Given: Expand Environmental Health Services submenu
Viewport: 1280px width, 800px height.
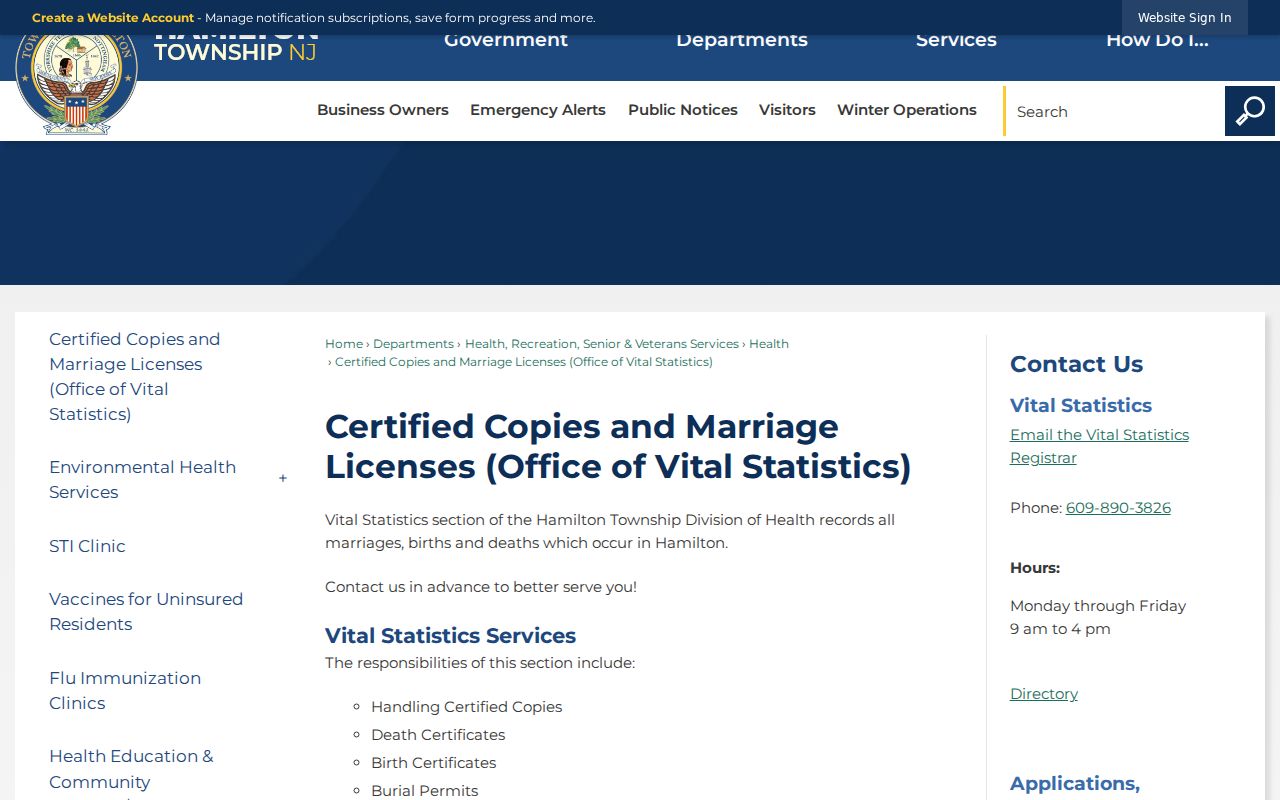Looking at the screenshot, I should (x=283, y=479).
